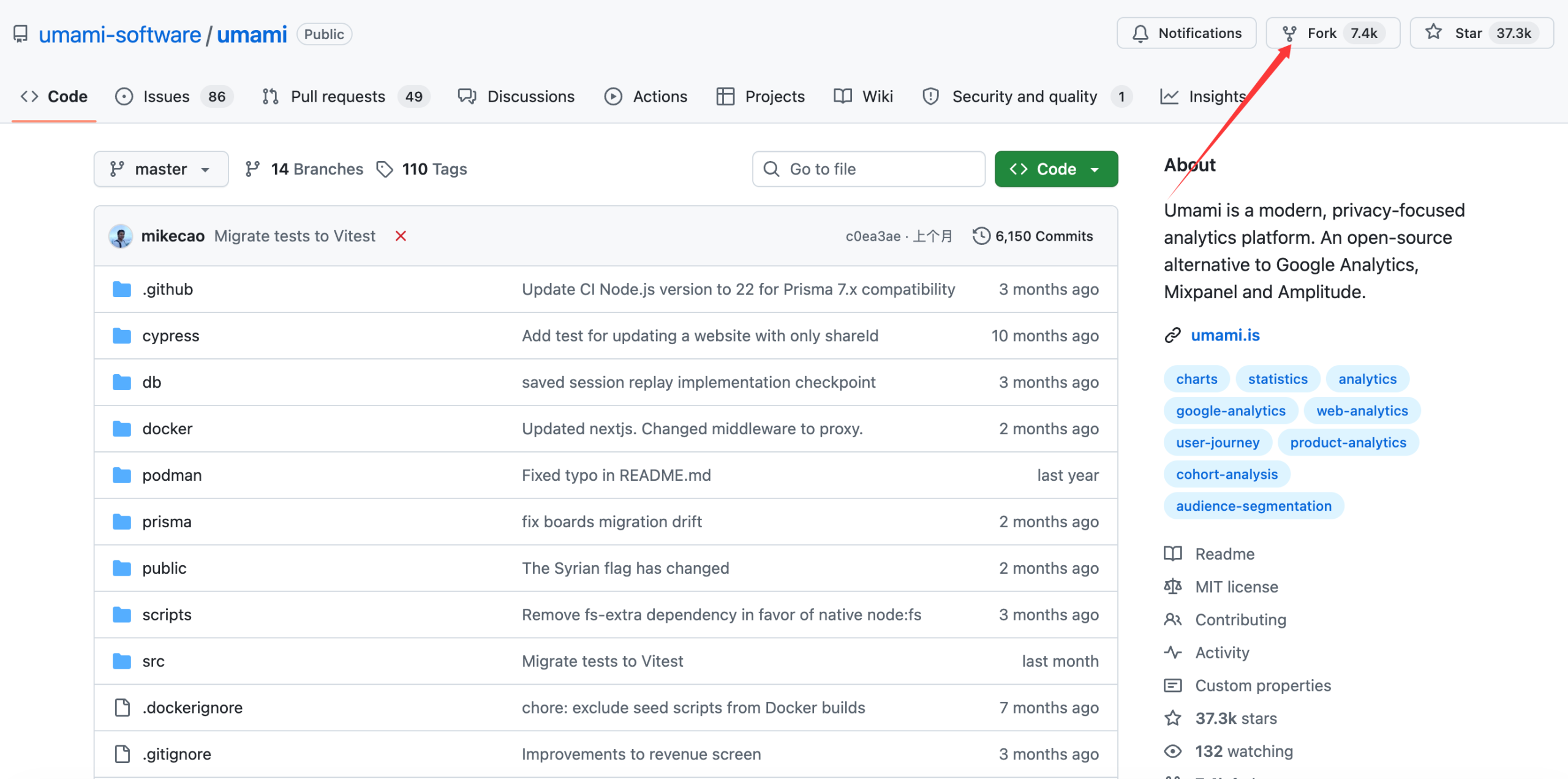Open the Security and quality tab
The width and height of the screenshot is (1568, 779).
tap(1027, 97)
